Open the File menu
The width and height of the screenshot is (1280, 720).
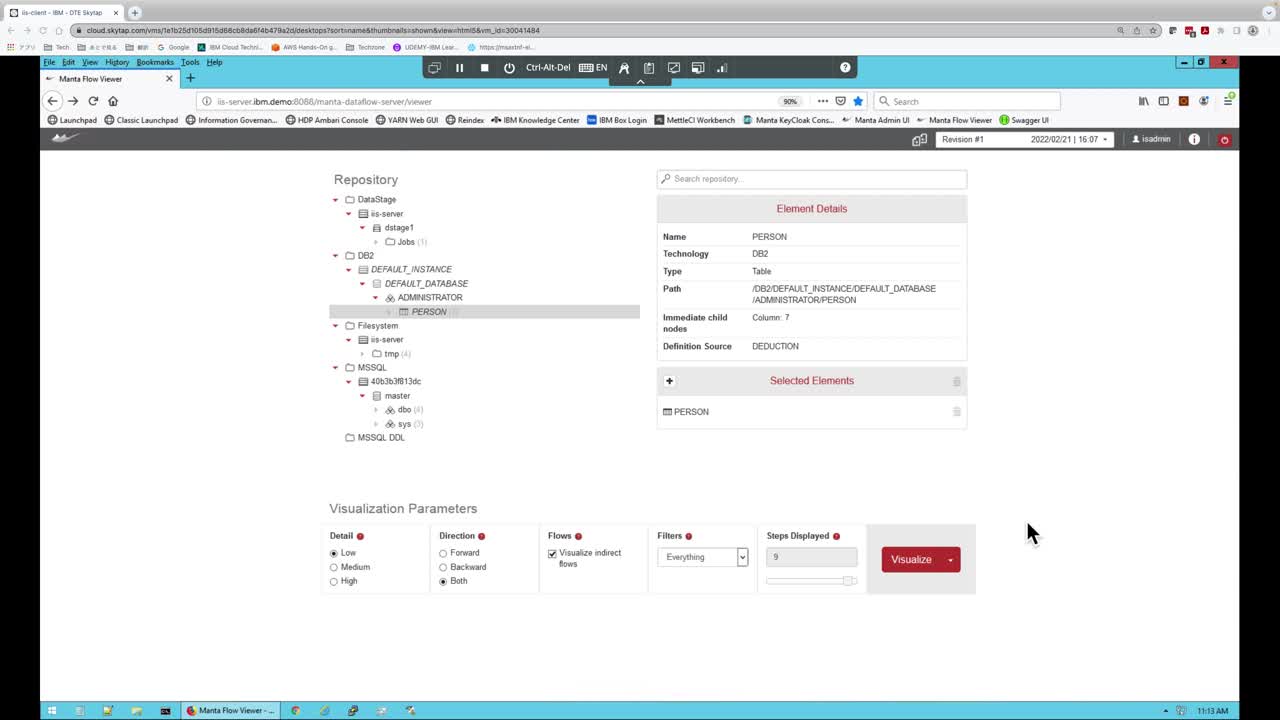[x=49, y=62]
